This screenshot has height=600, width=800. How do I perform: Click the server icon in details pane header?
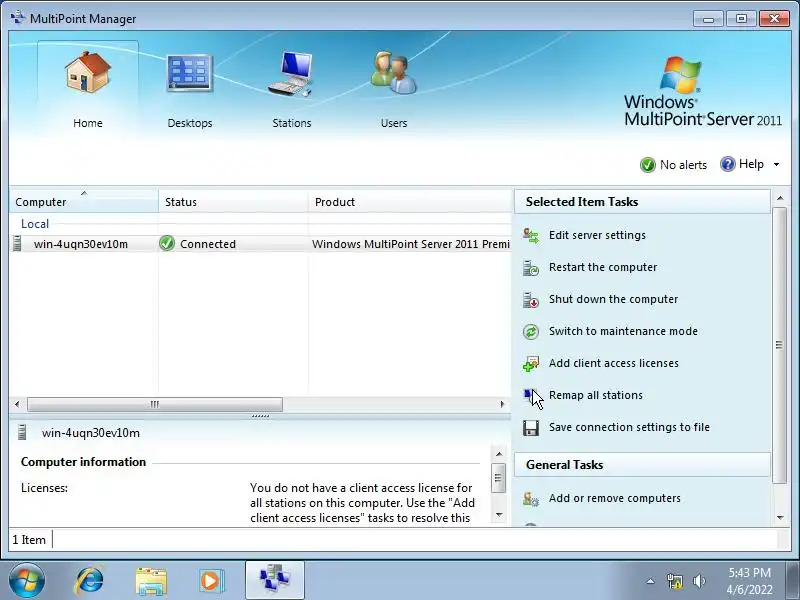pos(22,433)
